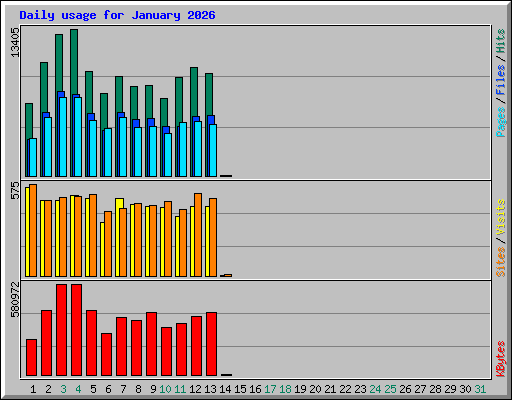Click green day 11 axis label
The width and height of the screenshot is (512, 400).
180,389
